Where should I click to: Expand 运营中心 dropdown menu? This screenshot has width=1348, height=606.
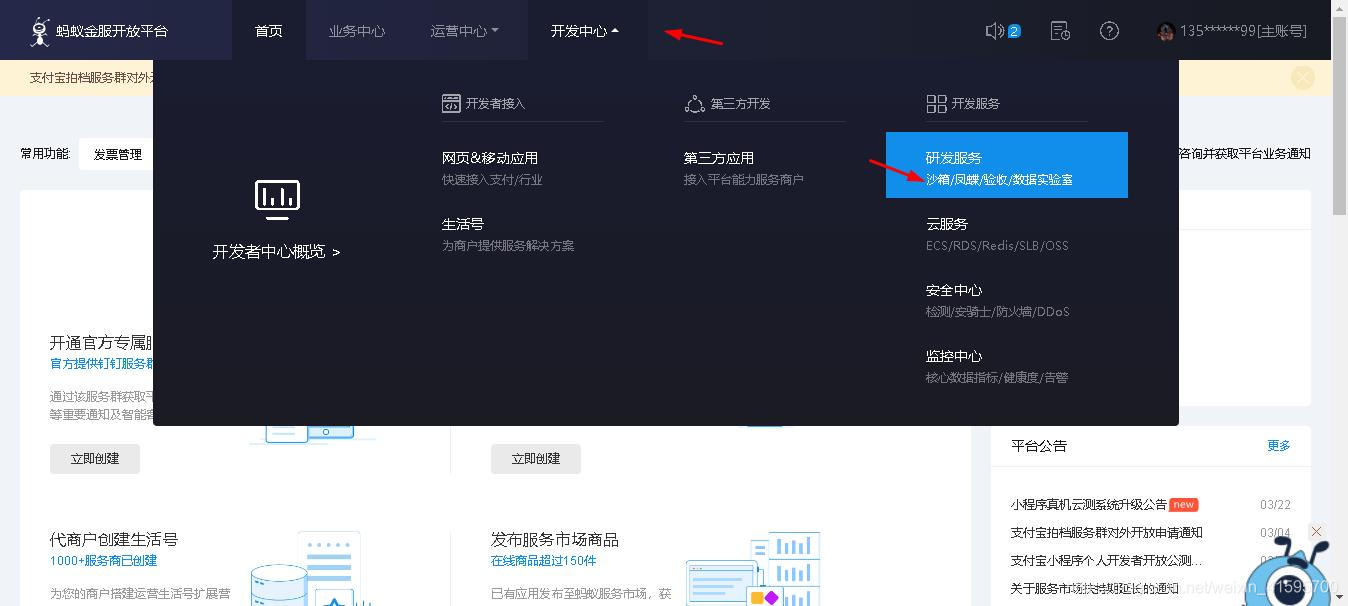[465, 31]
